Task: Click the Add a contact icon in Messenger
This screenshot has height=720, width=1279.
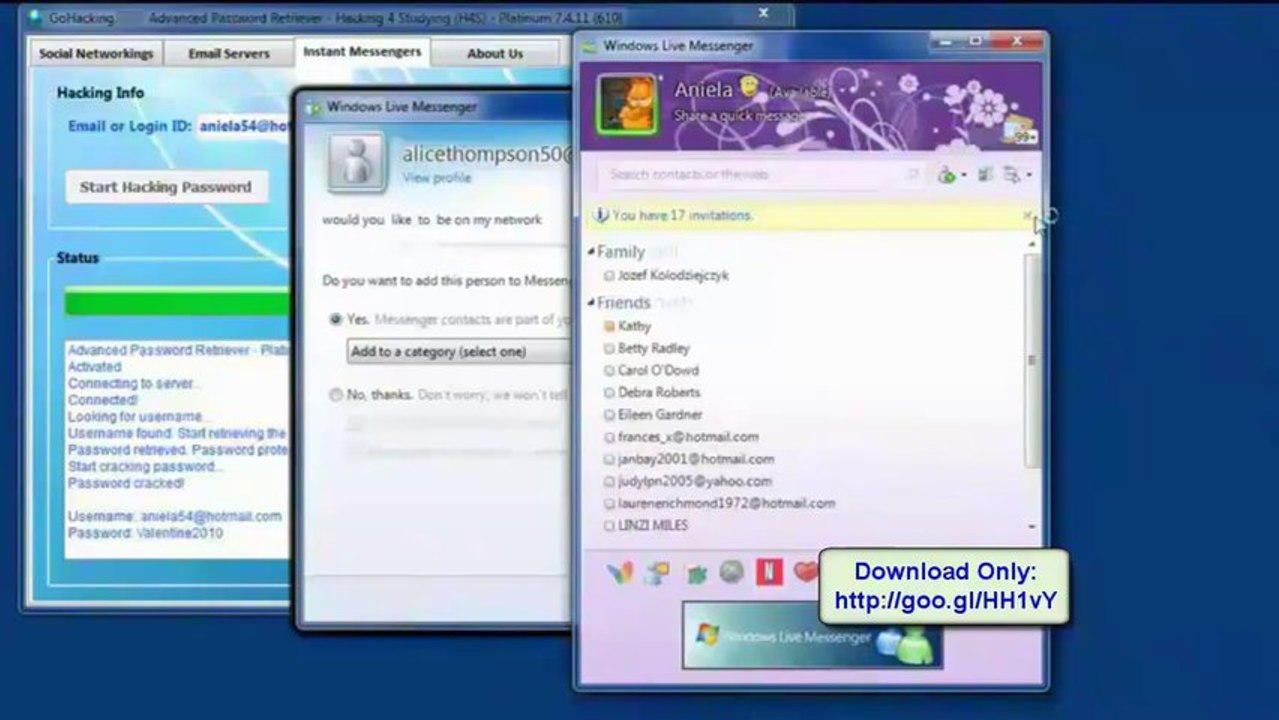Action: pyautogui.click(x=946, y=175)
